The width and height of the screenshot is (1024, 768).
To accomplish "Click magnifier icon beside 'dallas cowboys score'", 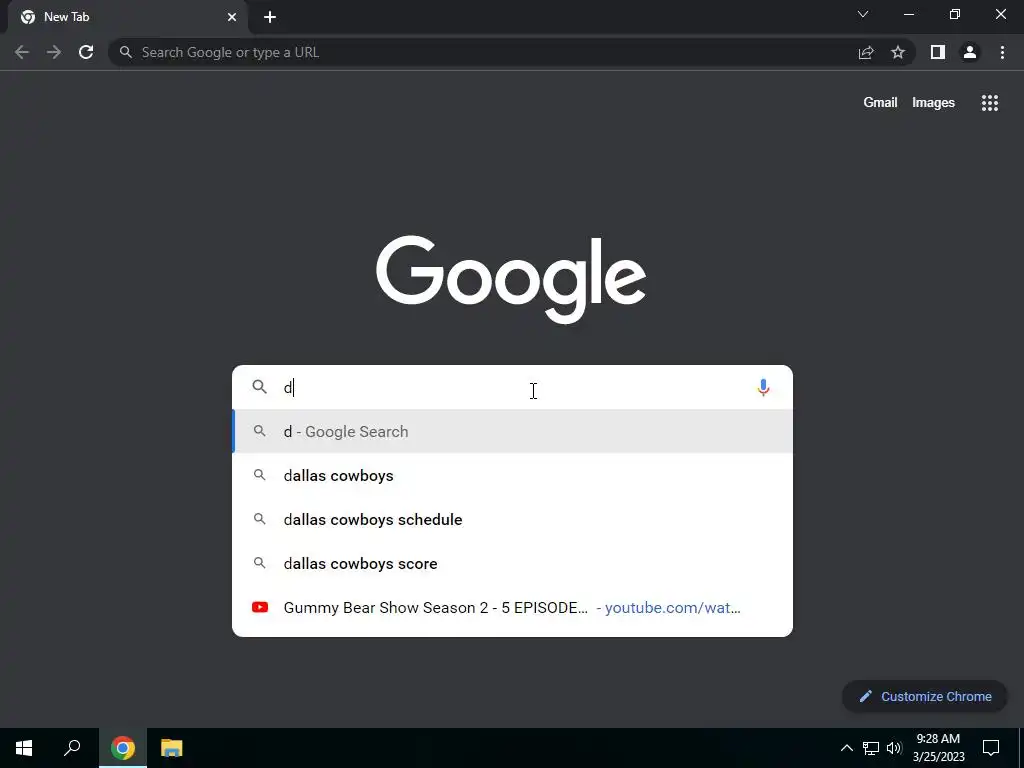I will (x=260, y=563).
